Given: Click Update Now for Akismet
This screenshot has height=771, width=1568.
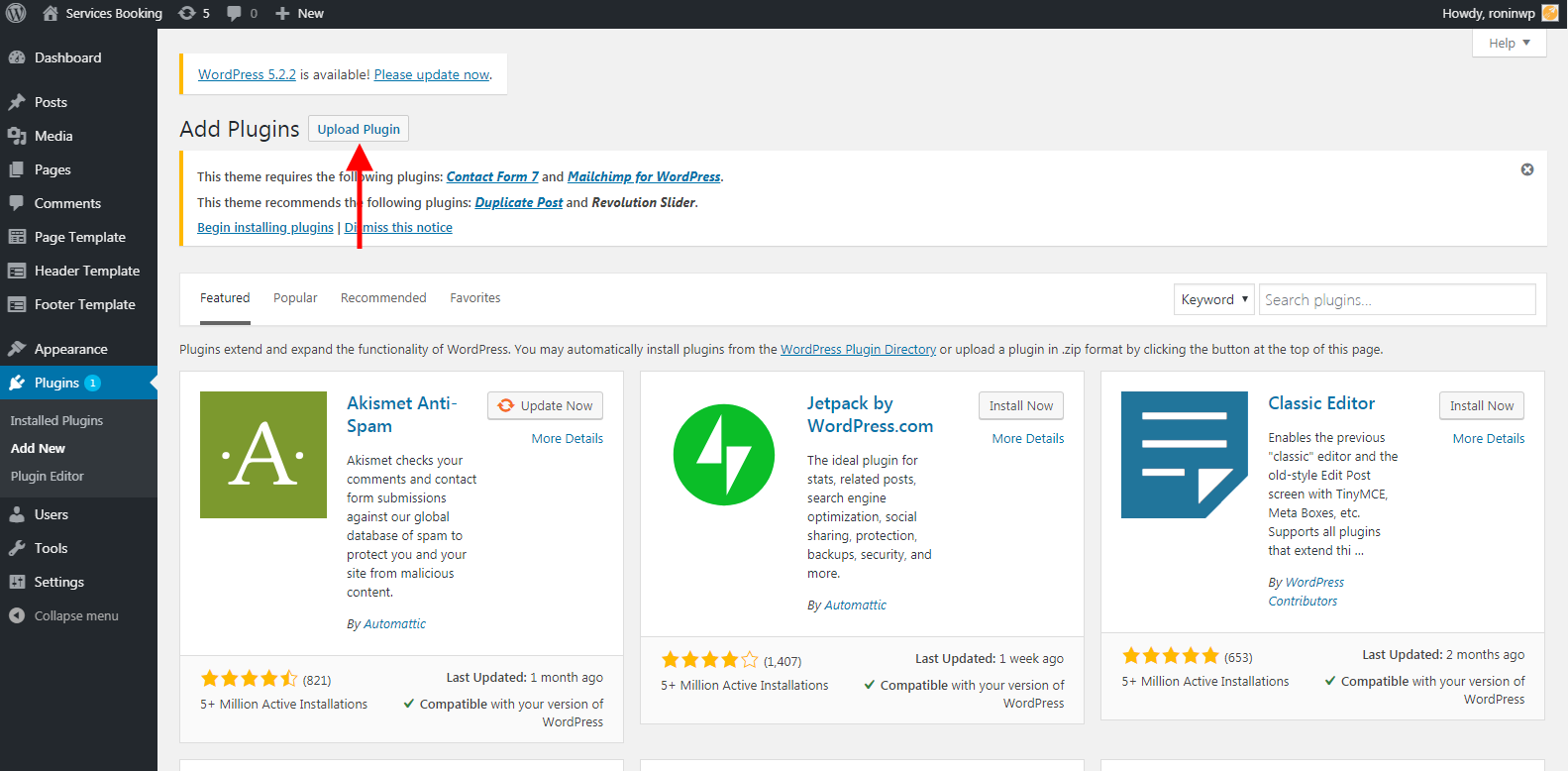Looking at the screenshot, I should click(x=545, y=405).
